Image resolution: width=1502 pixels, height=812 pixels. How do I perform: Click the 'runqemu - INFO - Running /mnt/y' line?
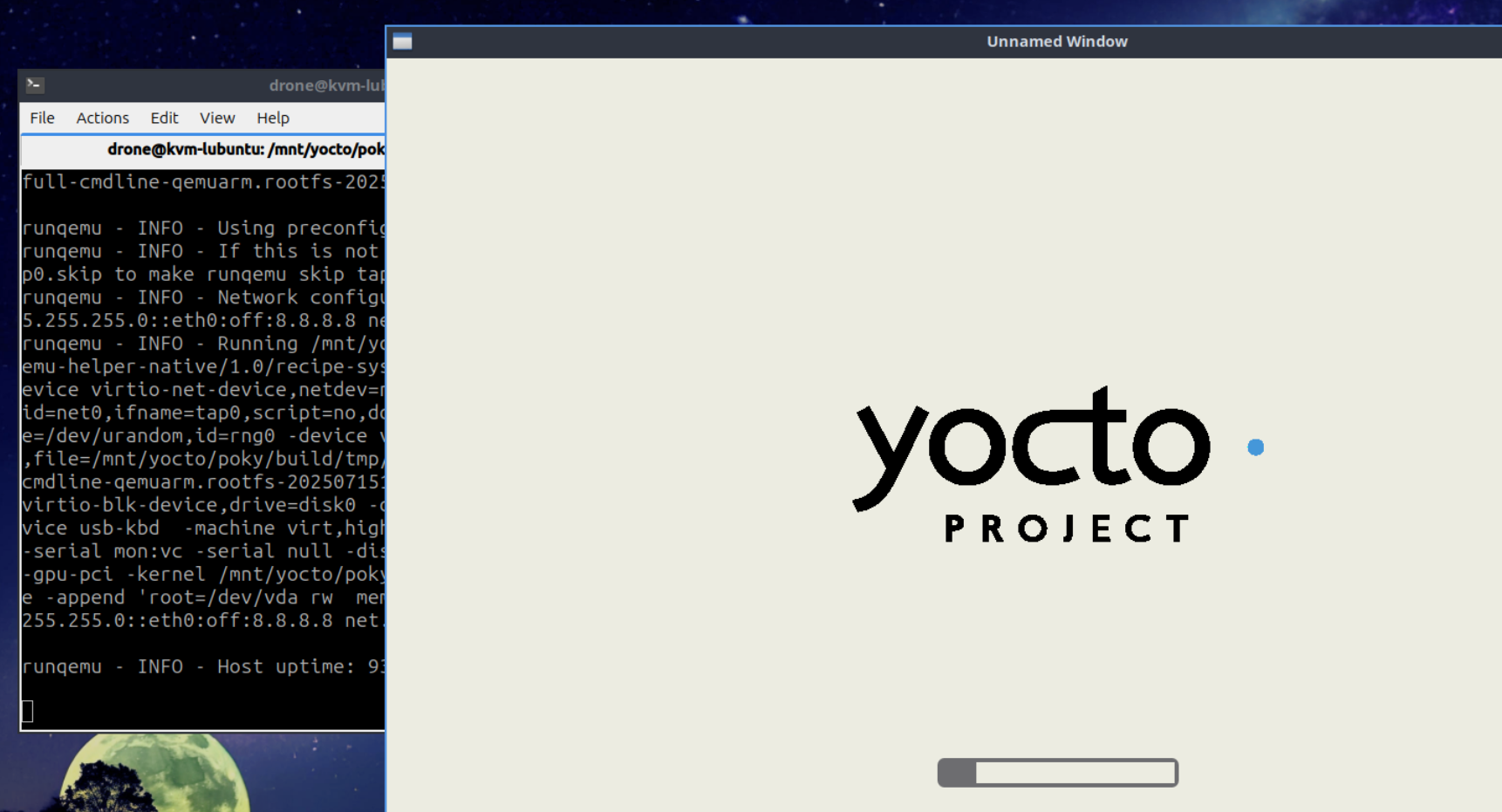click(203, 344)
